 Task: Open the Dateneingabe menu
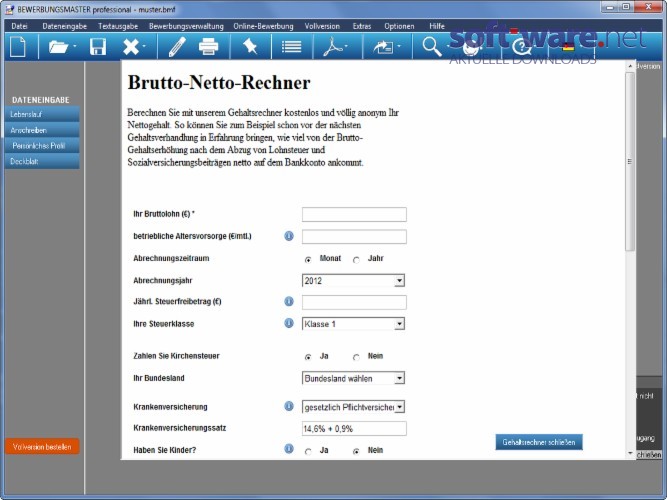[x=65, y=26]
